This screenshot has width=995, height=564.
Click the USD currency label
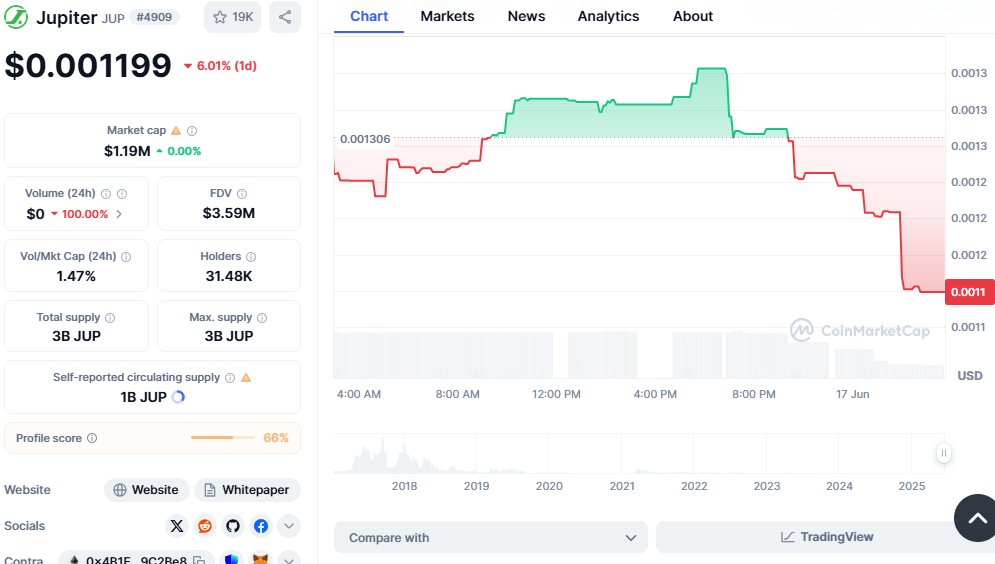pos(970,376)
